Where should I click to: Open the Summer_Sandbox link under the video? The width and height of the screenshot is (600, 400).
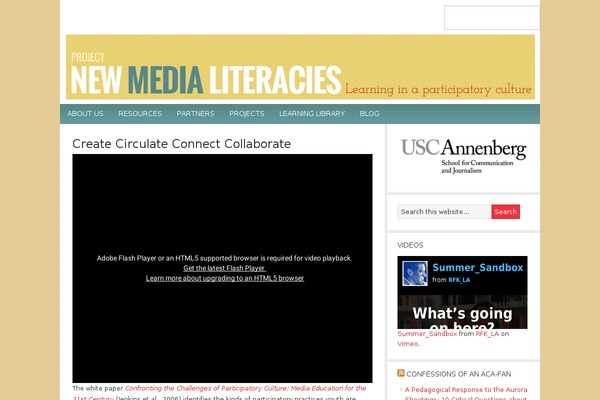pos(427,334)
